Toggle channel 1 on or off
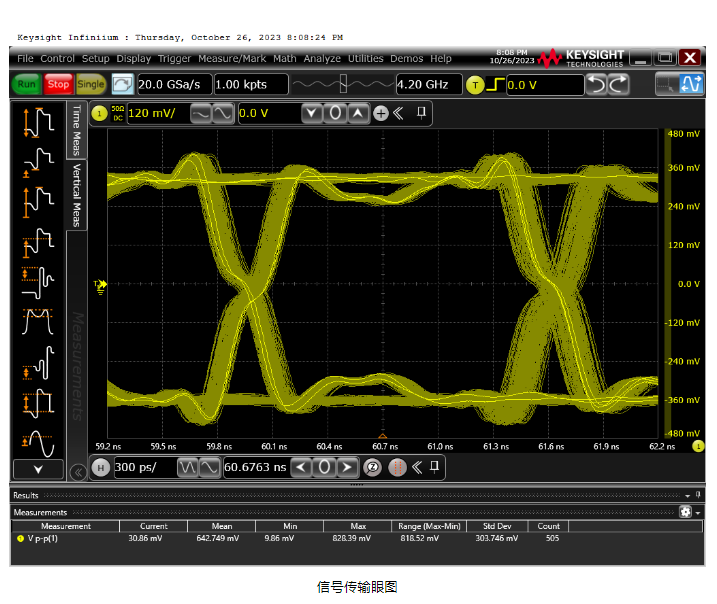Screen dimensions: 717x604 (x=99, y=113)
